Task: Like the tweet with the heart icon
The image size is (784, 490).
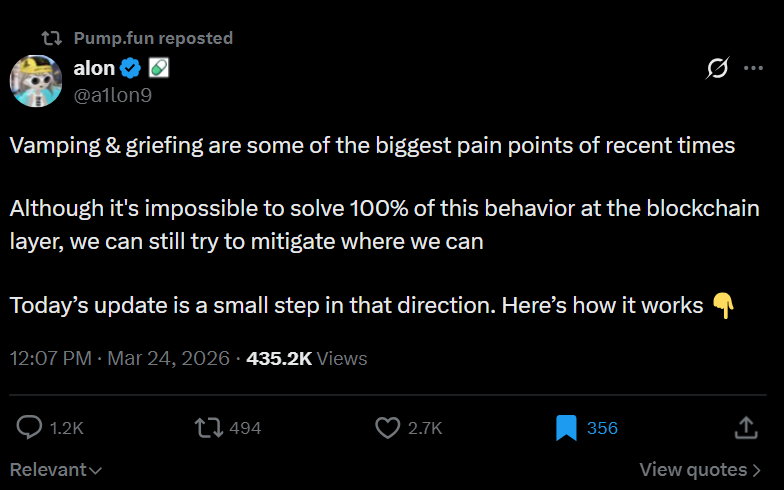Action: click(387, 428)
